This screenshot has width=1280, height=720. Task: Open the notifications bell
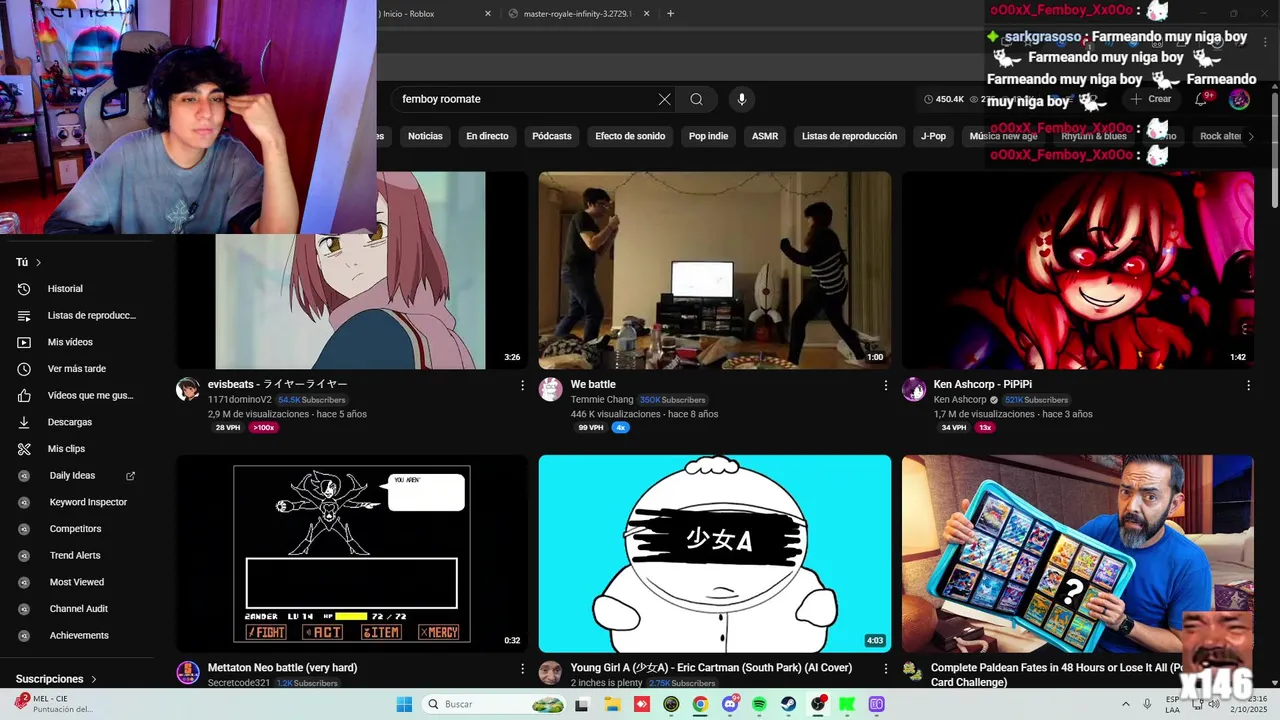click(1203, 99)
